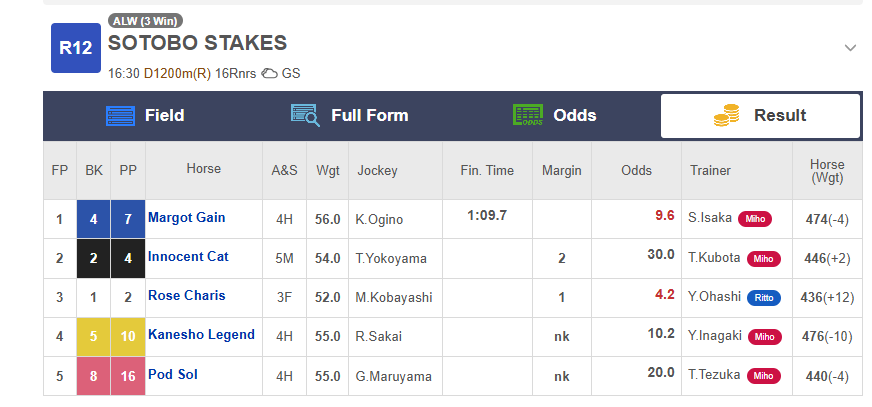Click the blue Field list icon
872x407 pixels.
coord(120,116)
